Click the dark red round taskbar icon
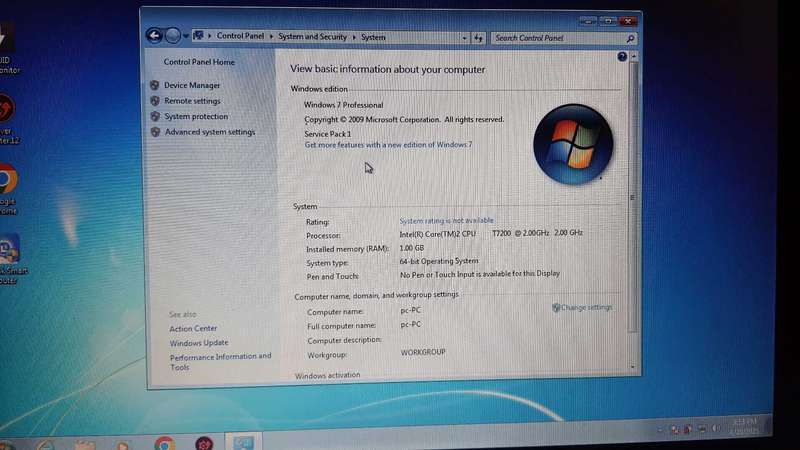 click(204, 443)
